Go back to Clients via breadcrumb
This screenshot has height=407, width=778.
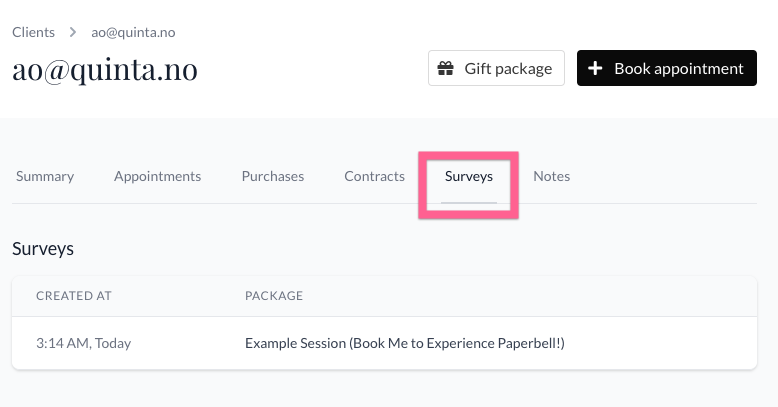point(33,32)
